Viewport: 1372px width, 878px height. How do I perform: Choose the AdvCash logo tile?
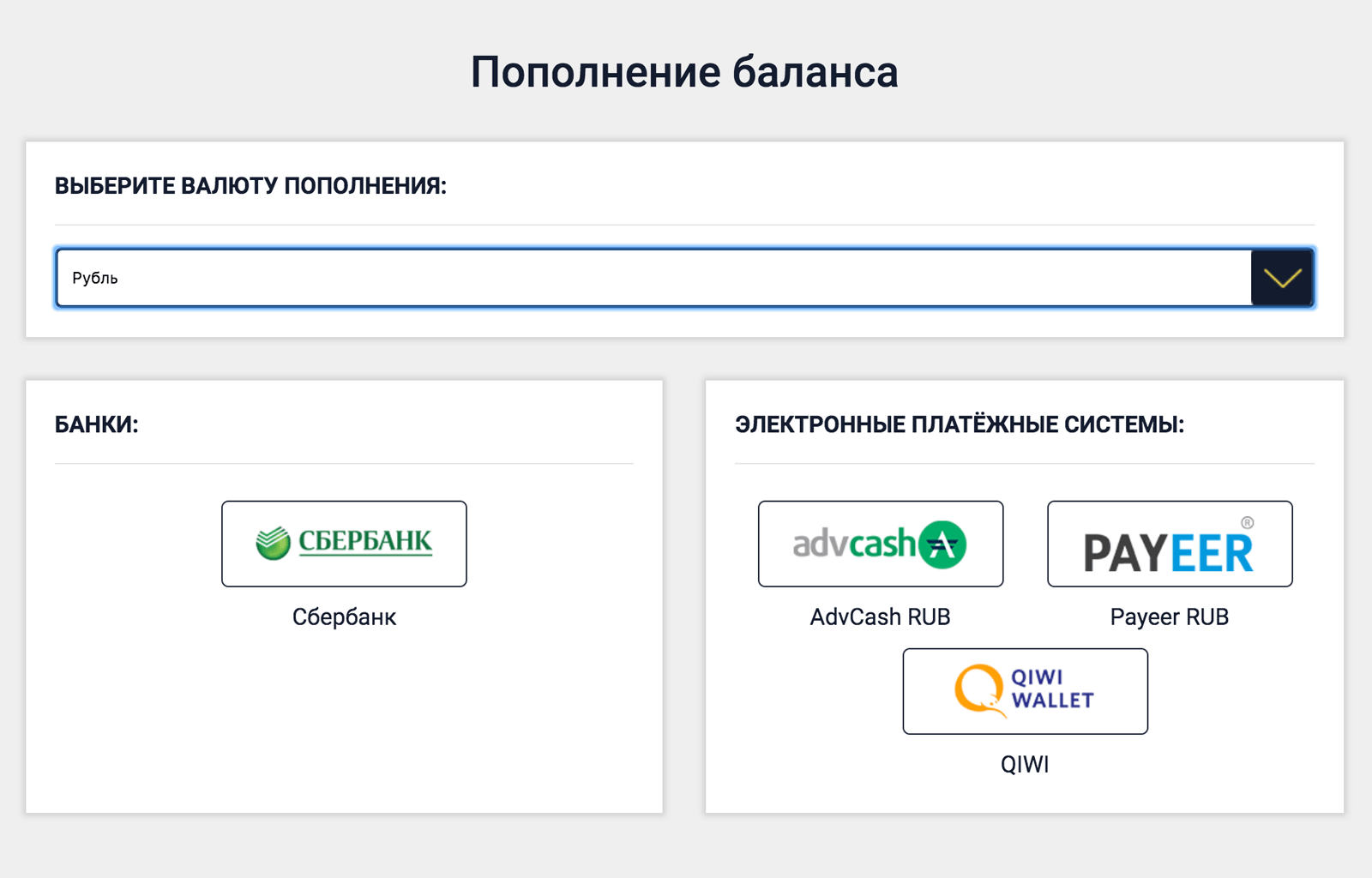coord(881,544)
